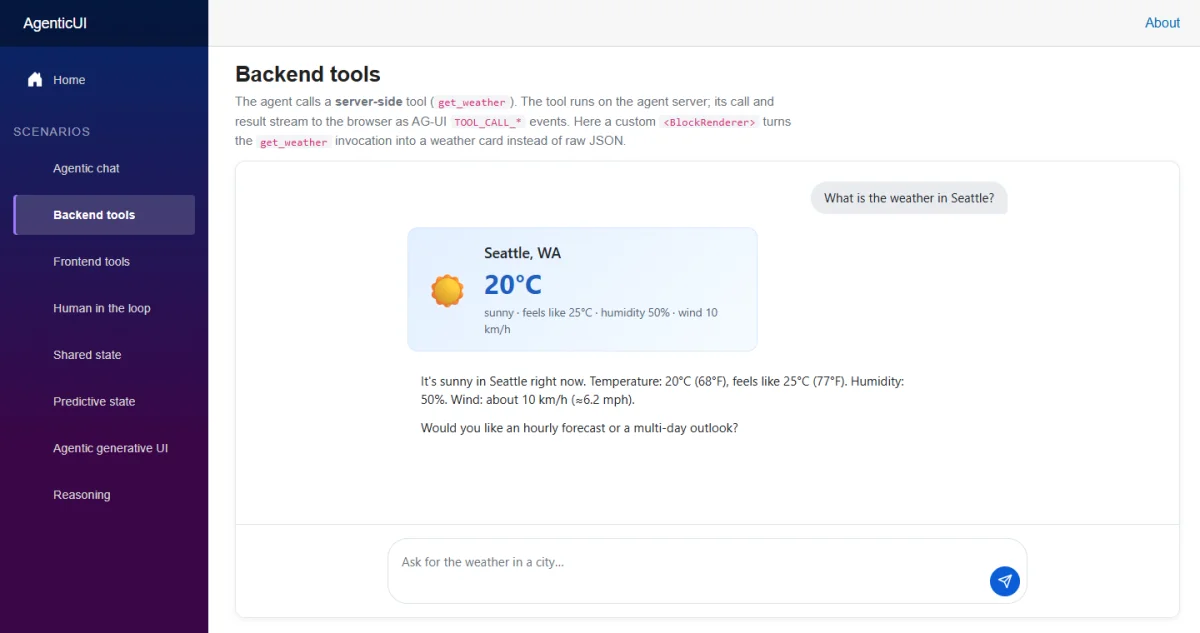The height and width of the screenshot is (633, 1200).
Task: Click the Seattle, WA card title
Action: tap(522, 253)
